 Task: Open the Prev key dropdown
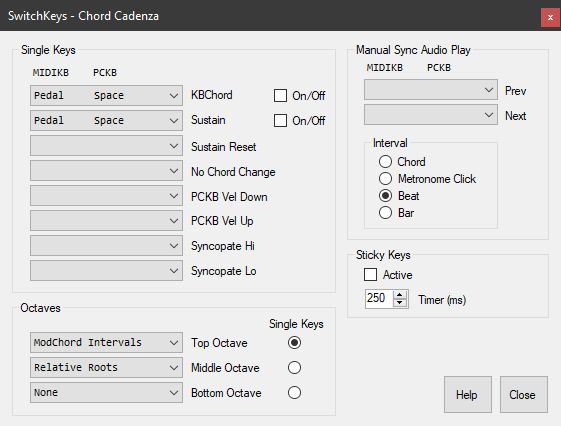431,90
